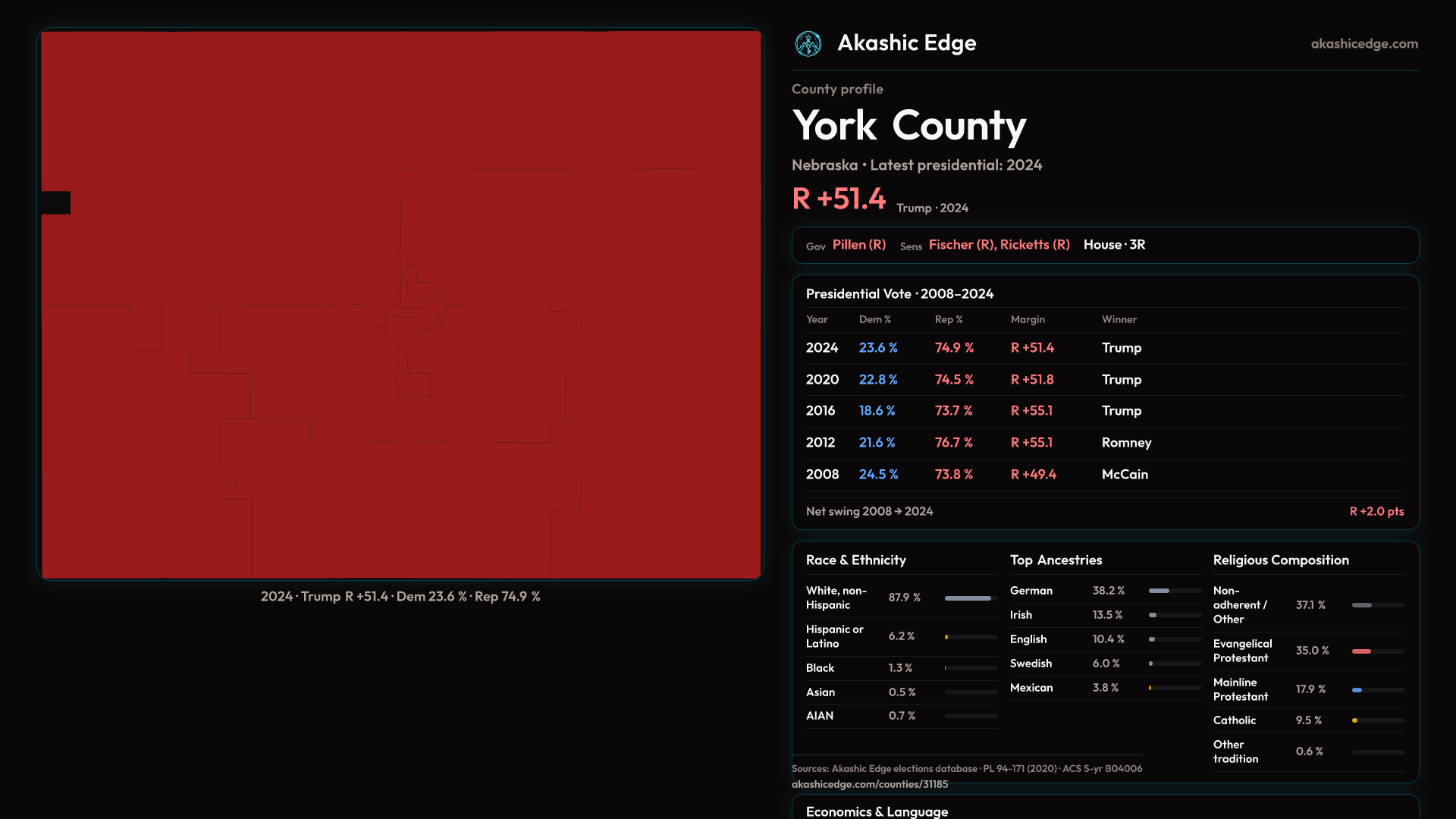Click the Margin column header

tap(1027, 320)
